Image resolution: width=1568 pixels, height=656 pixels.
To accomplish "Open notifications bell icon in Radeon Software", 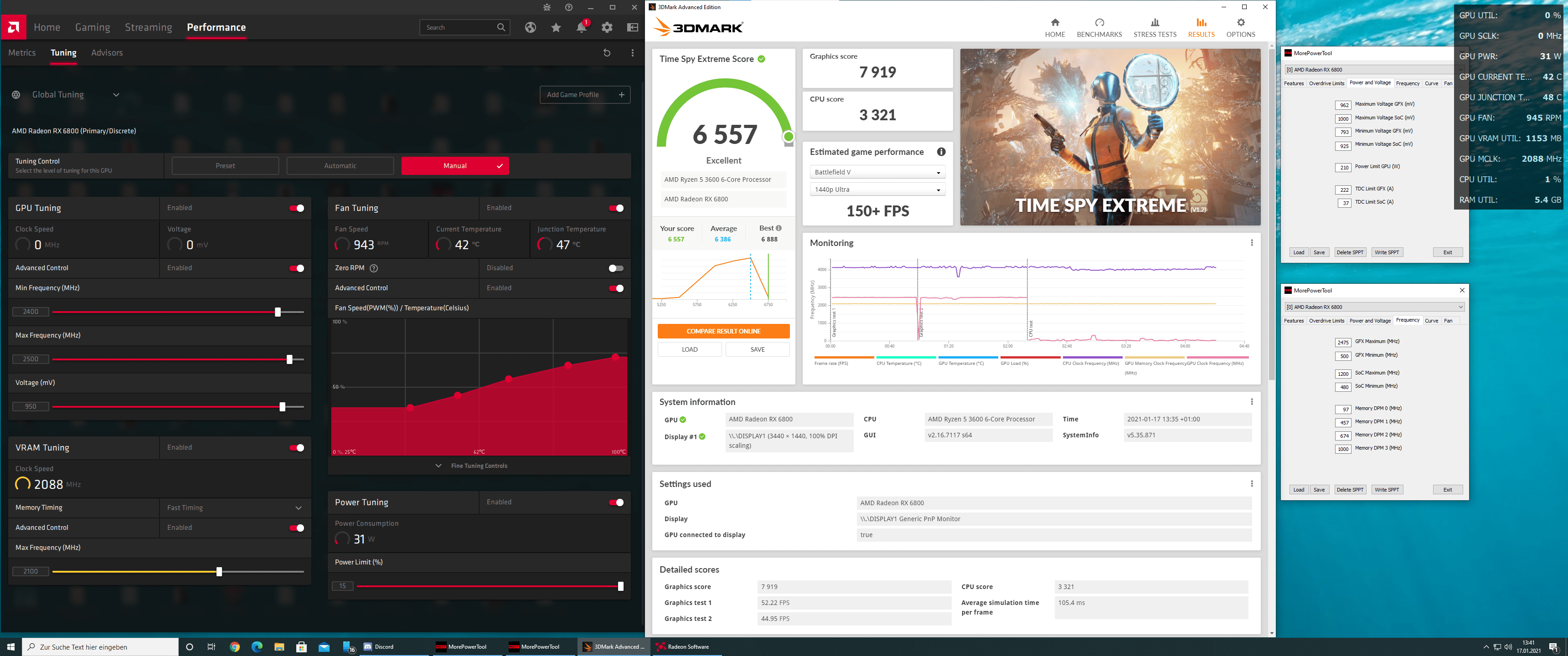I will pos(581,27).
